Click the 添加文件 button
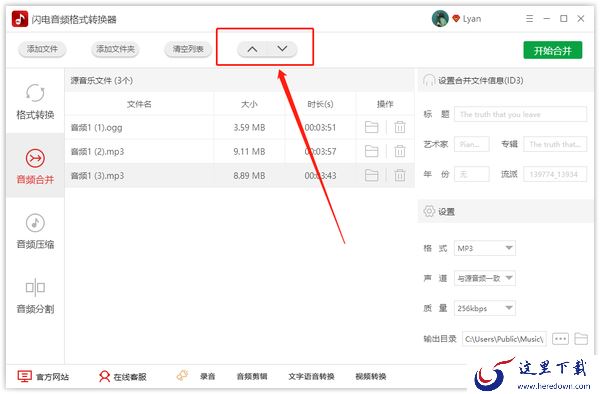 click(x=42, y=49)
